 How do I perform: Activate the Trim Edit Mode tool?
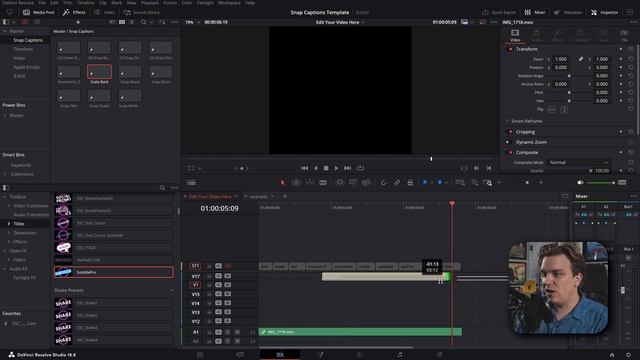(x=296, y=182)
